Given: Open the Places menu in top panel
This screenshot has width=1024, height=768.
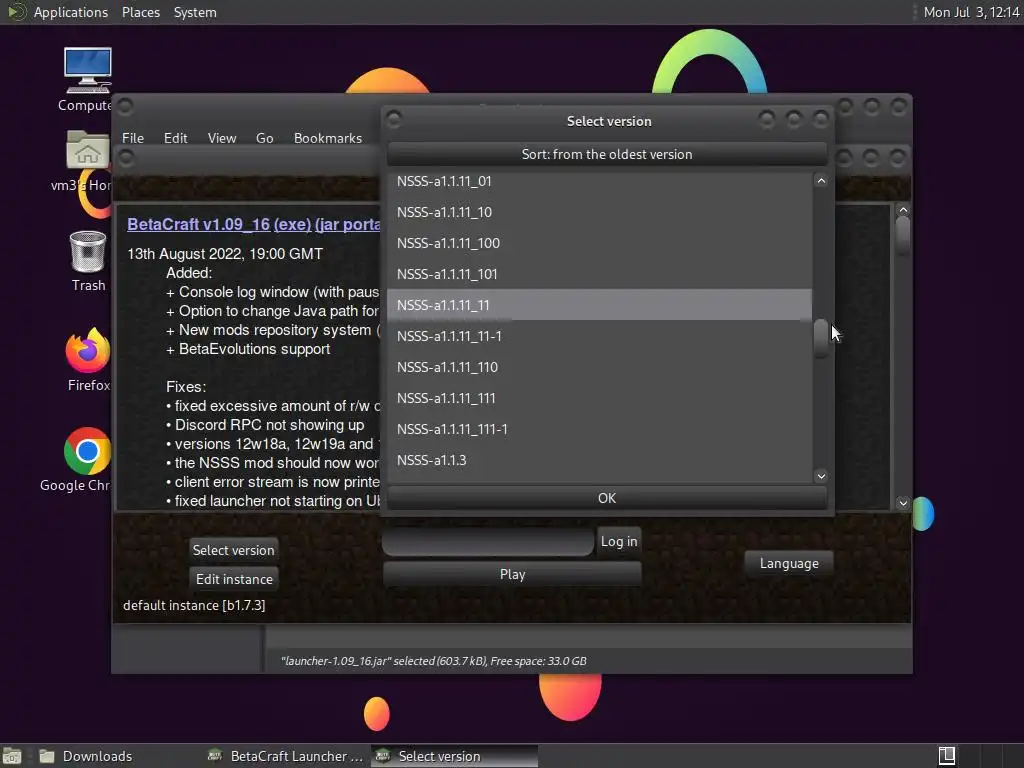Looking at the screenshot, I should click(x=141, y=12).
